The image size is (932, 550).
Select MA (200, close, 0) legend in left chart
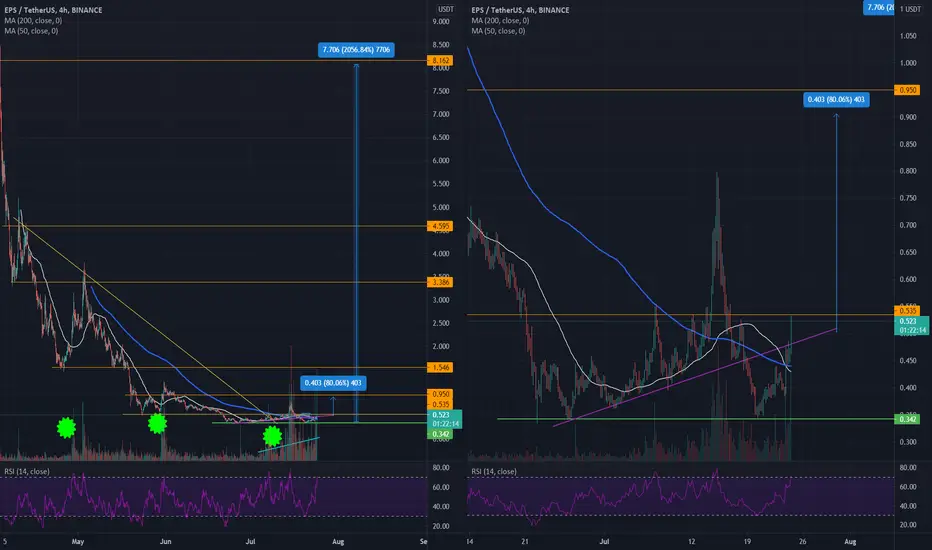coord(33,20)
